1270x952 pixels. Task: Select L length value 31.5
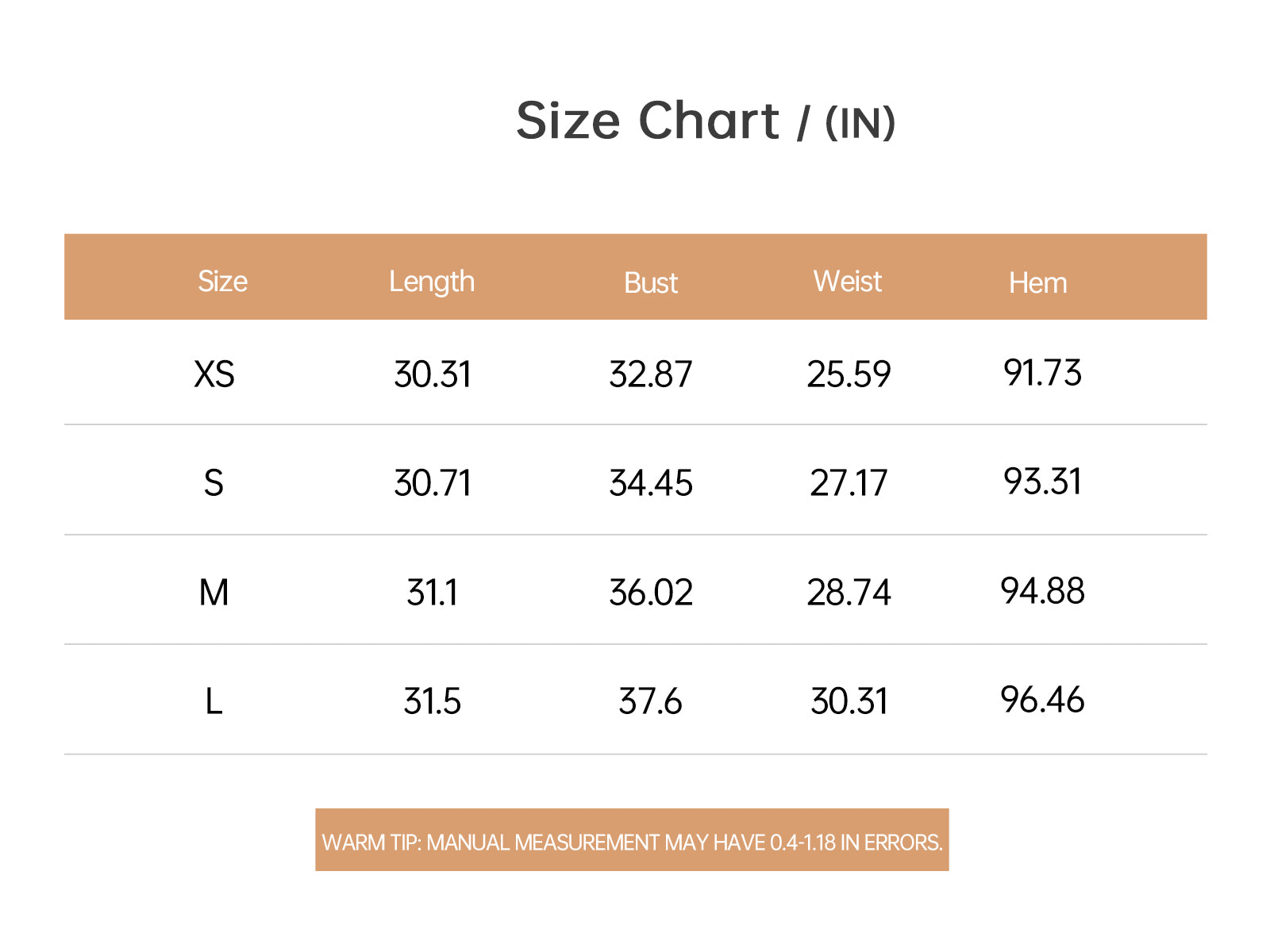click(x=433, y=701)
